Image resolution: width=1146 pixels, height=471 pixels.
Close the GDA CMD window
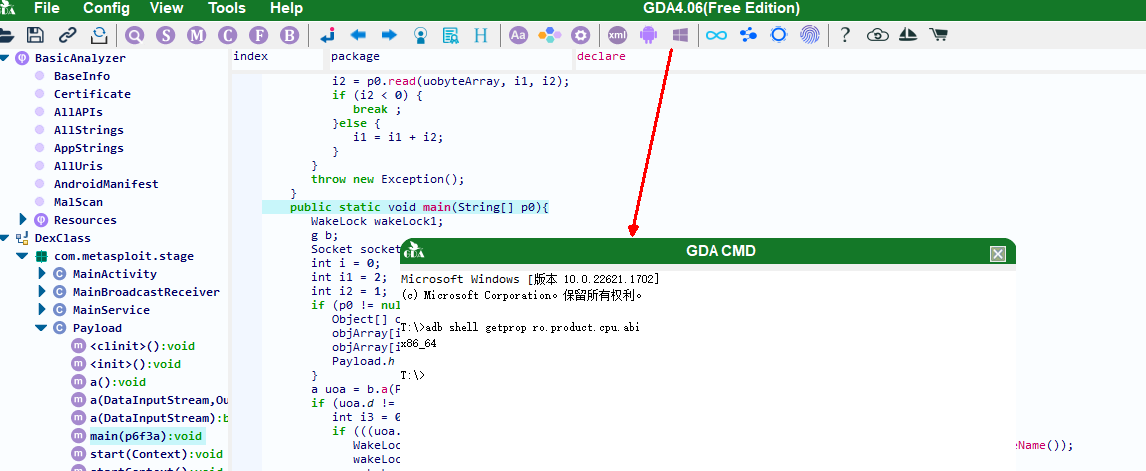[998, 253]
